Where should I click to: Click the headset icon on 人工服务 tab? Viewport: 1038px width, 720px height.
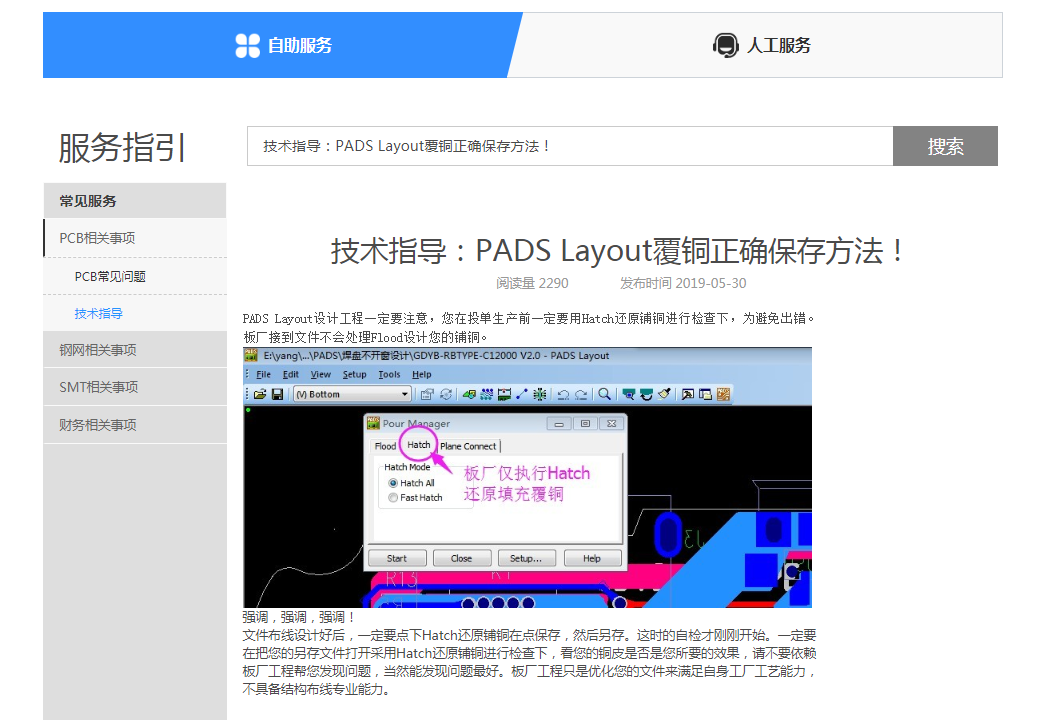[x=725, y=45]
